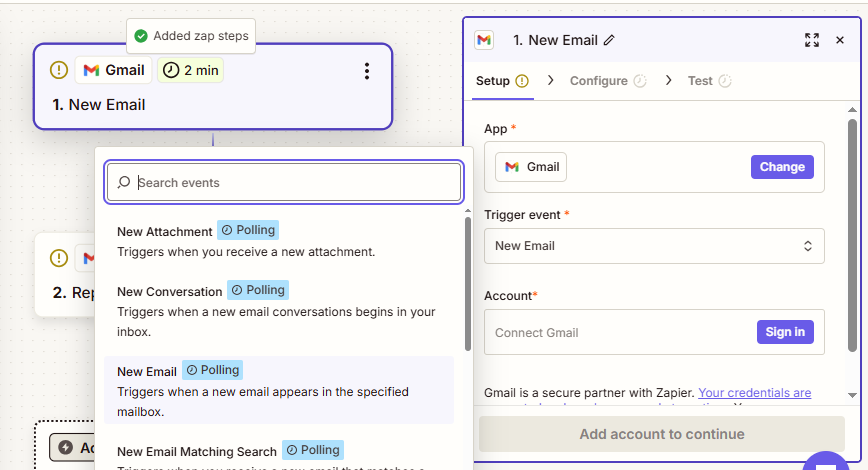Click the lightning bolt icon on add step button
Image resolution: width=868 pixels, height=470 pixels.
(x=65, y=447)
